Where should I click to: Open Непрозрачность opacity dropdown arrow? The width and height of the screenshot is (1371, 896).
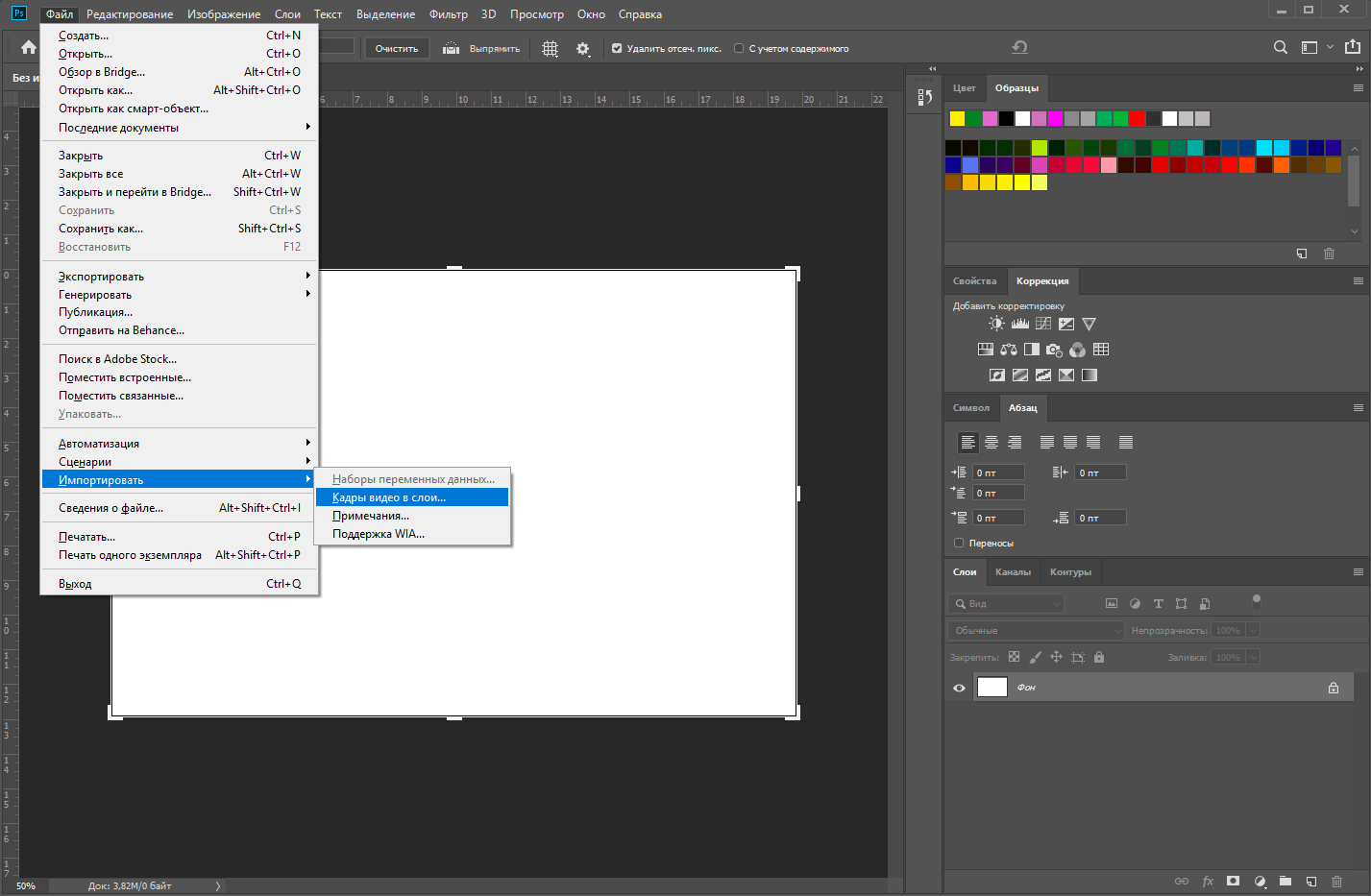[1253, 630]
